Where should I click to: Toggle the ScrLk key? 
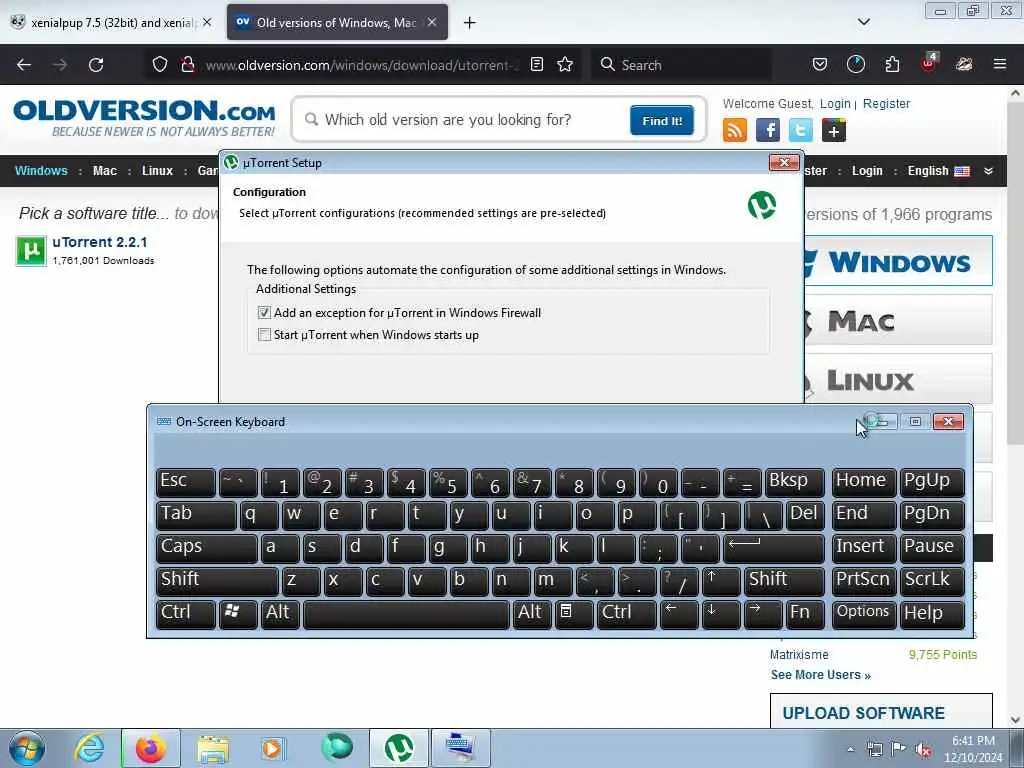pos(932,581)
